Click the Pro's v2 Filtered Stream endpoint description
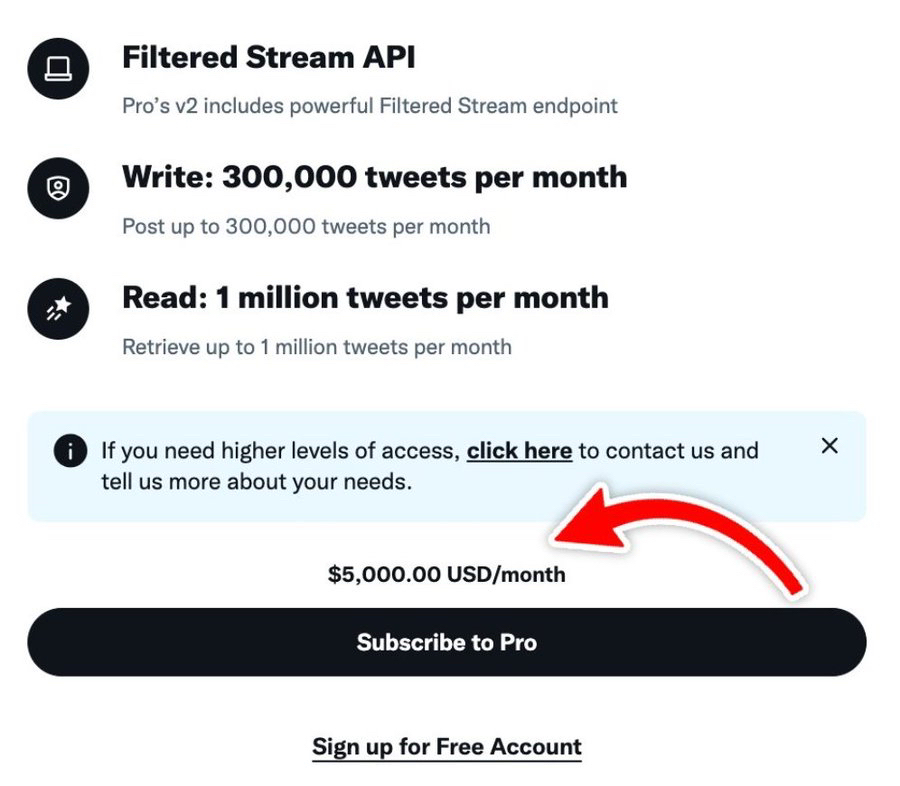The height and width of the screenshot is (786, 900). click(x=369, y=106)
